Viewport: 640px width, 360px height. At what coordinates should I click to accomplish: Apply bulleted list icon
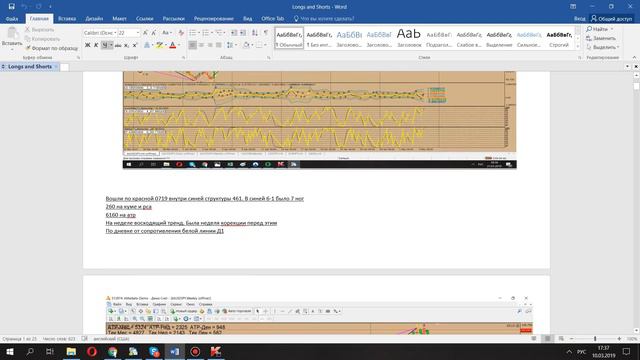(193, 33)
